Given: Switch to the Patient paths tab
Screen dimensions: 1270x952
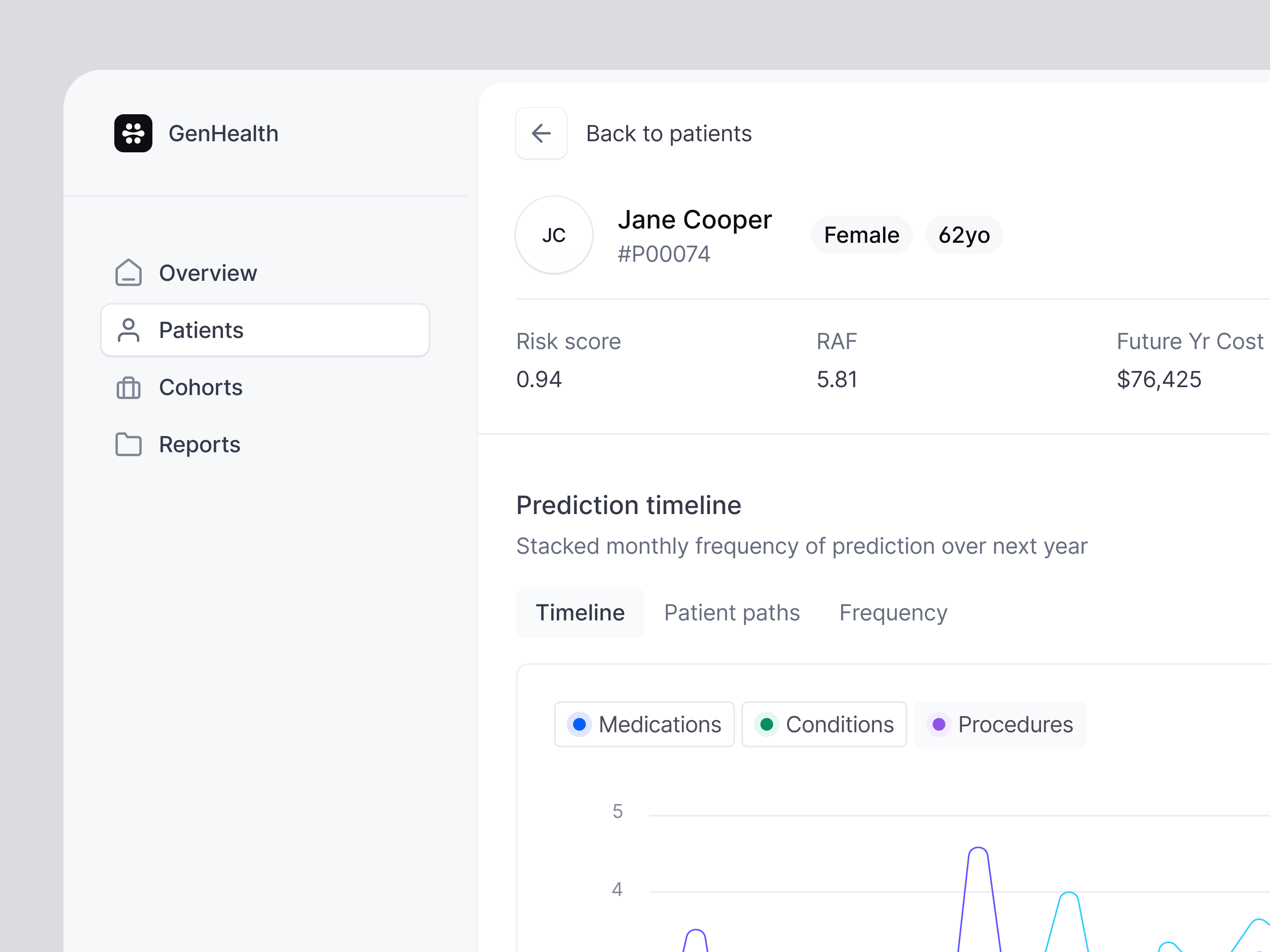Looking at the screenshot, I should [x=731, y=612].
